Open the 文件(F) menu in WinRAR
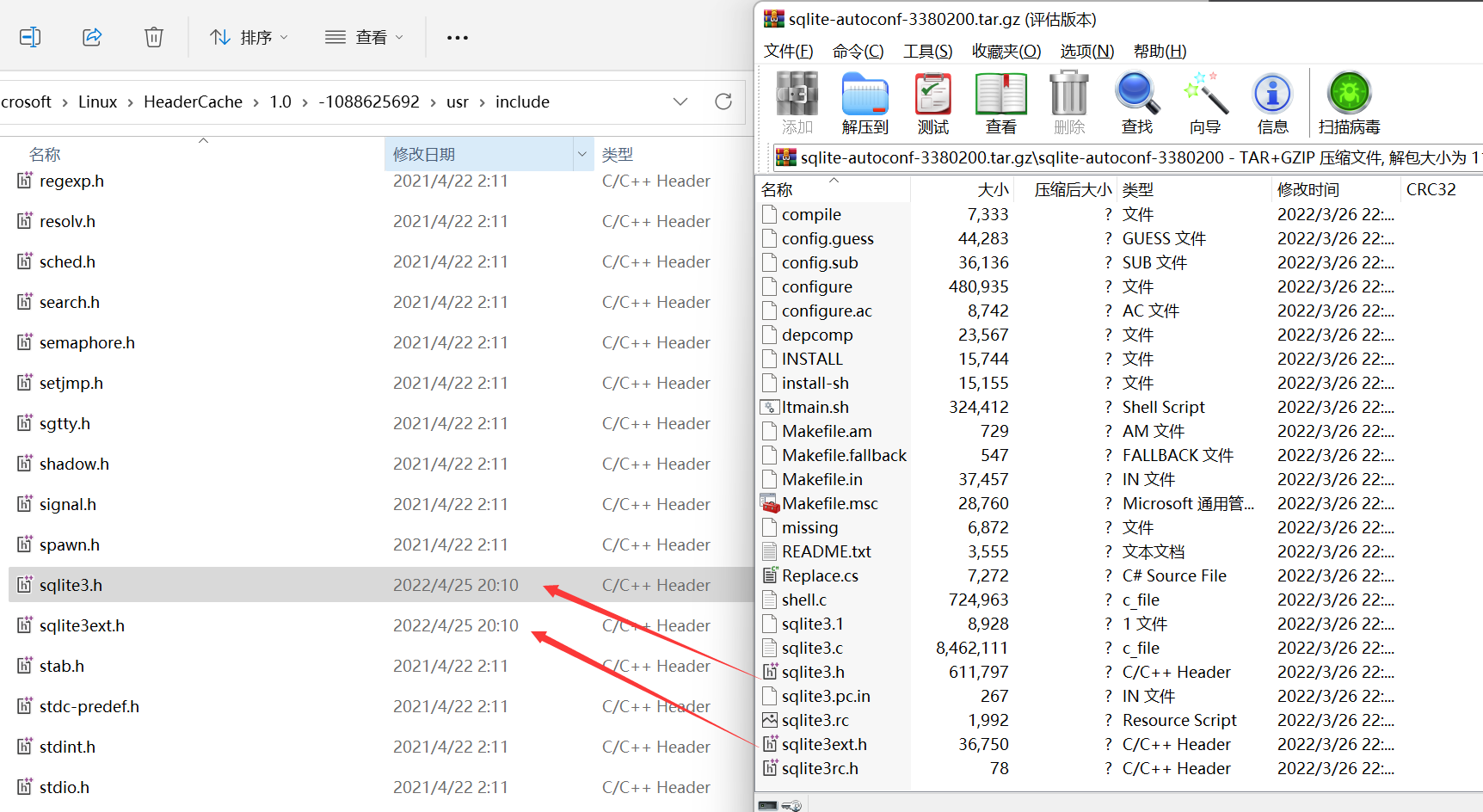 click(787, 51)
